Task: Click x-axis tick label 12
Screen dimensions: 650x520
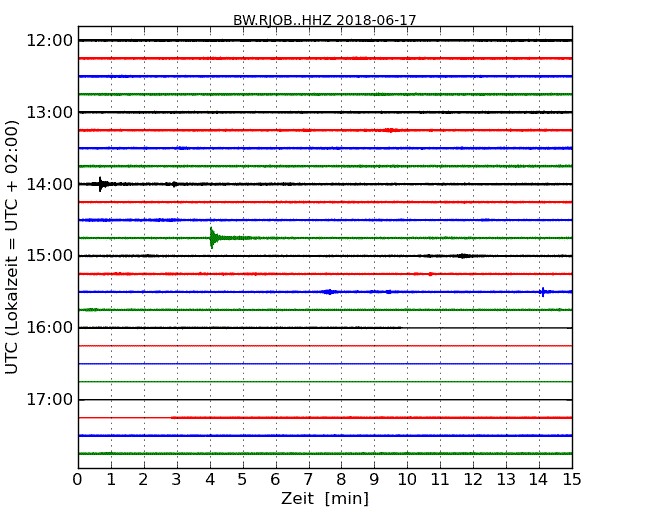Action: coord(473,480)
